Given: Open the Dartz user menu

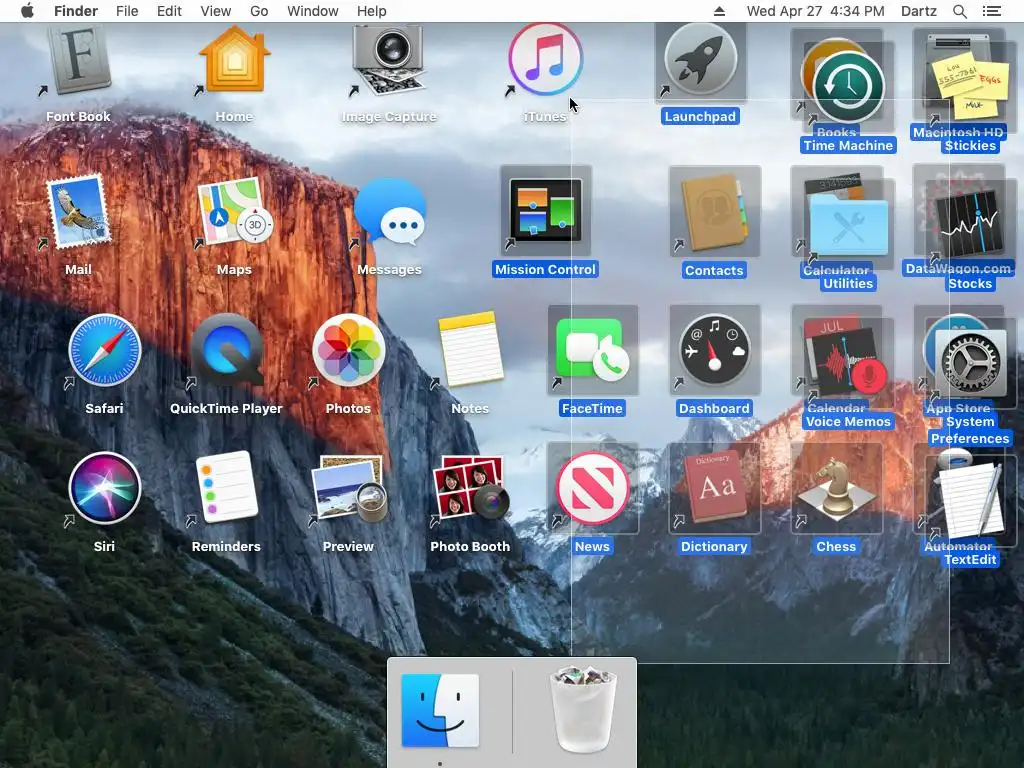Looking at the screenshot, I should 919,11.
